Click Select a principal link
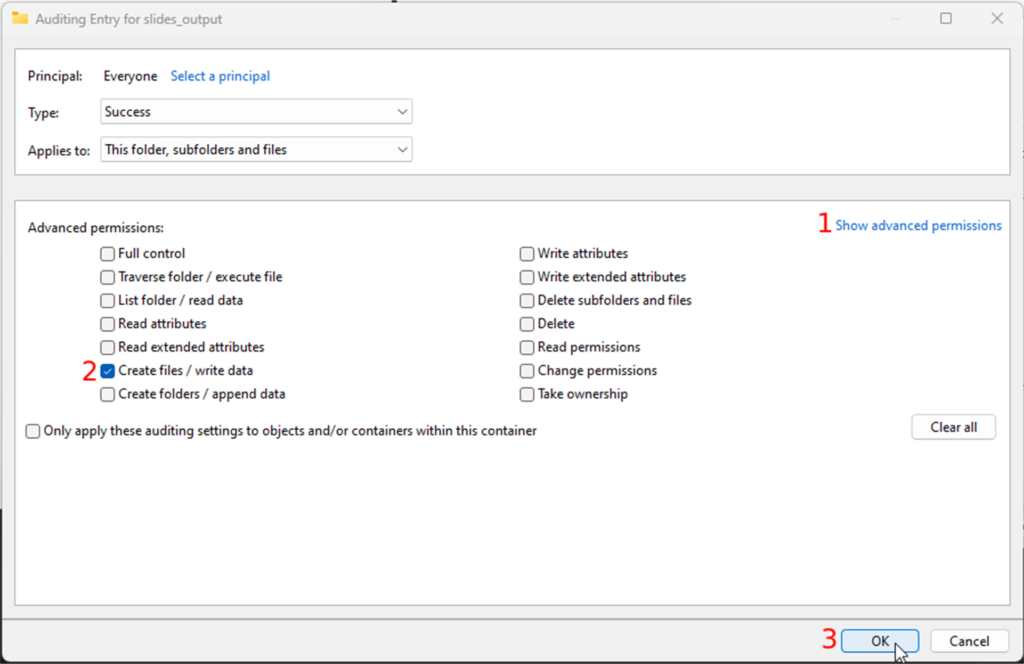Viewport: 1024px width, 664px height. pyautogui.click(x=220, y=76)
